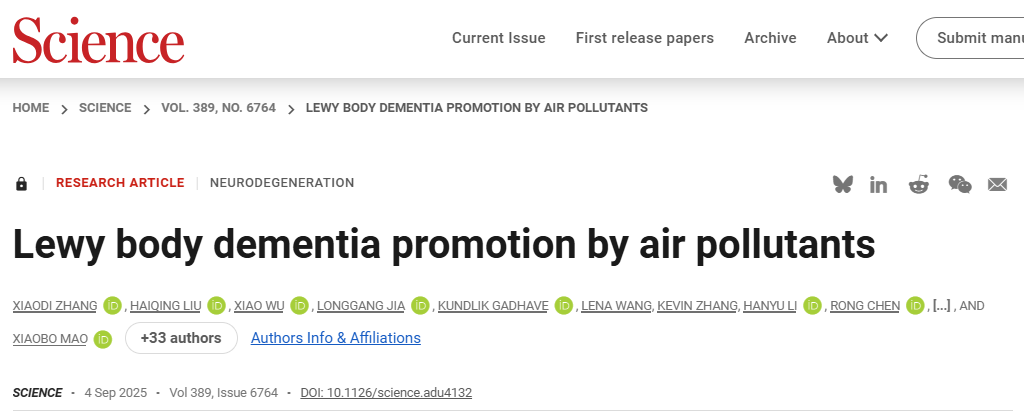
Task: Open the Current Issue menu item
Action: [498, 38]
